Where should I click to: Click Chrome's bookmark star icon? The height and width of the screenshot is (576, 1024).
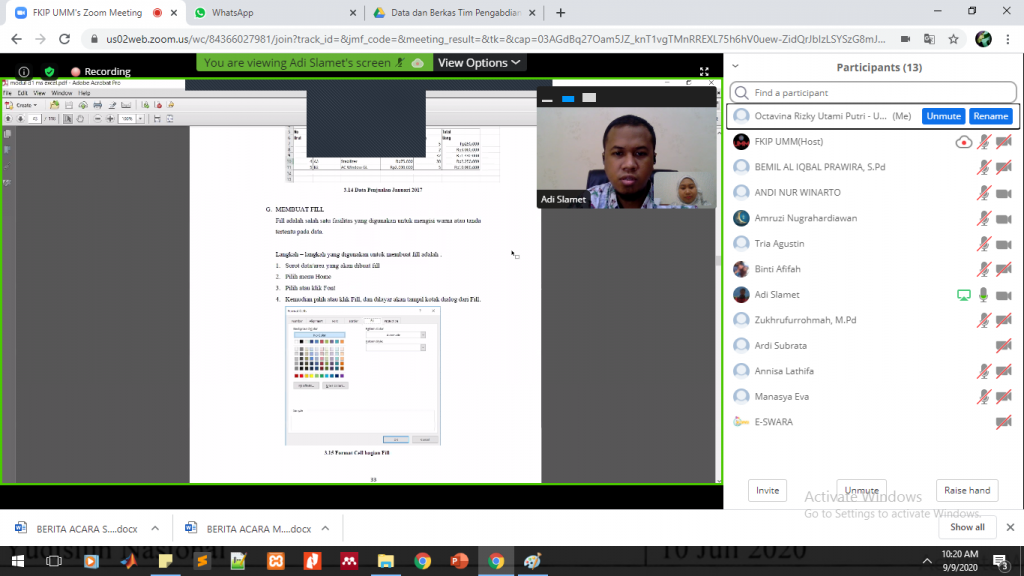click(x=954, y=39)
